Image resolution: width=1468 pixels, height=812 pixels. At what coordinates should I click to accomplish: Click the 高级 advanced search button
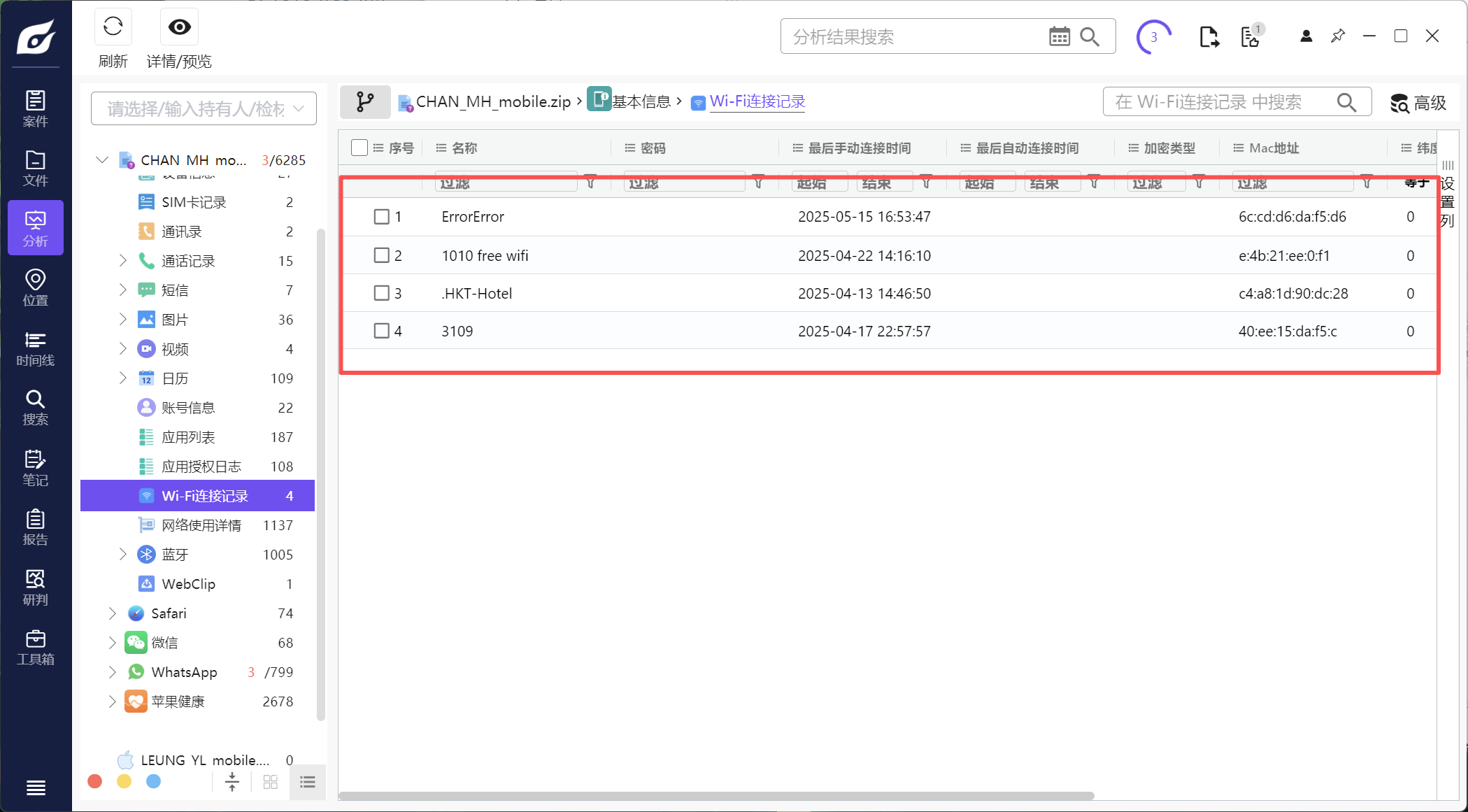point(1418,103)
